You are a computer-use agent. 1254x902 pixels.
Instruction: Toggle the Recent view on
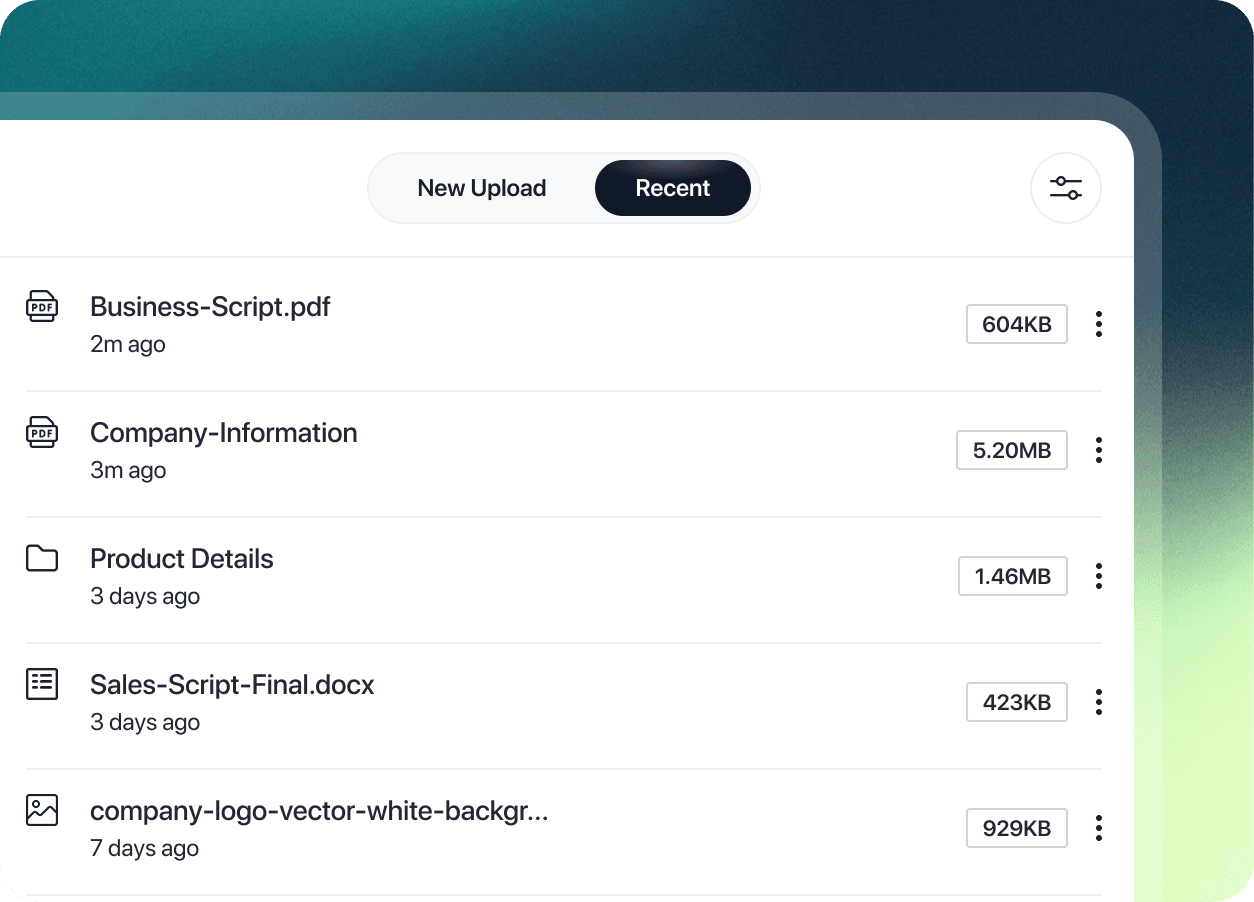tap(672, 188)
